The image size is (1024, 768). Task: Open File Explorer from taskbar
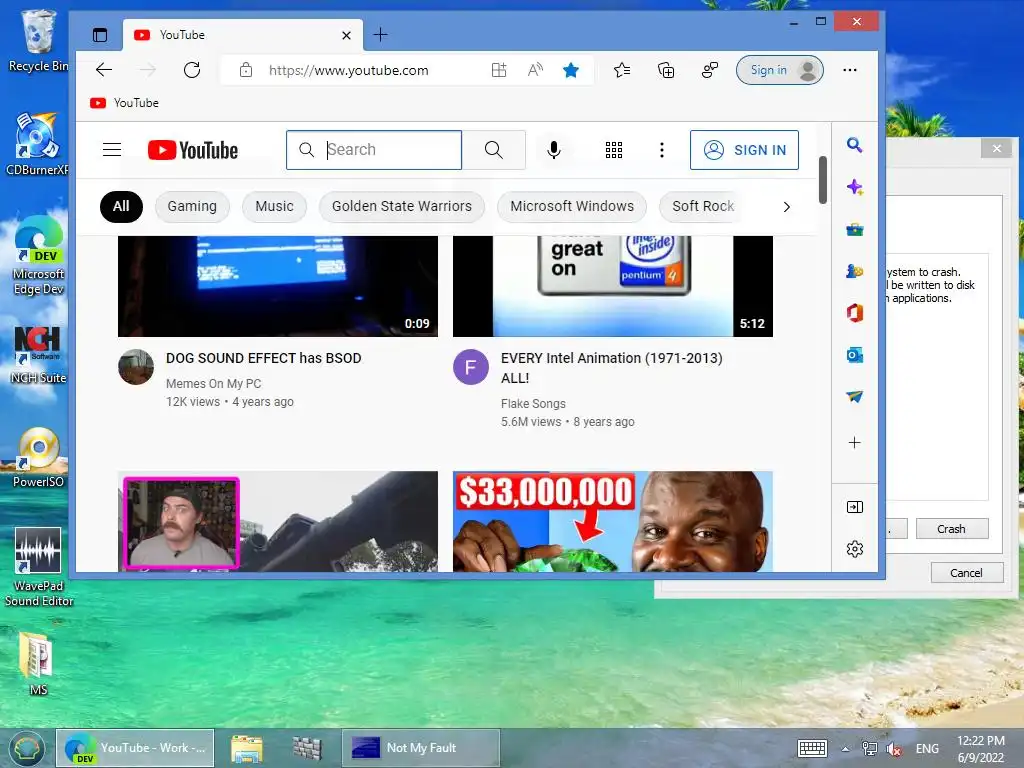click(247, 748)
